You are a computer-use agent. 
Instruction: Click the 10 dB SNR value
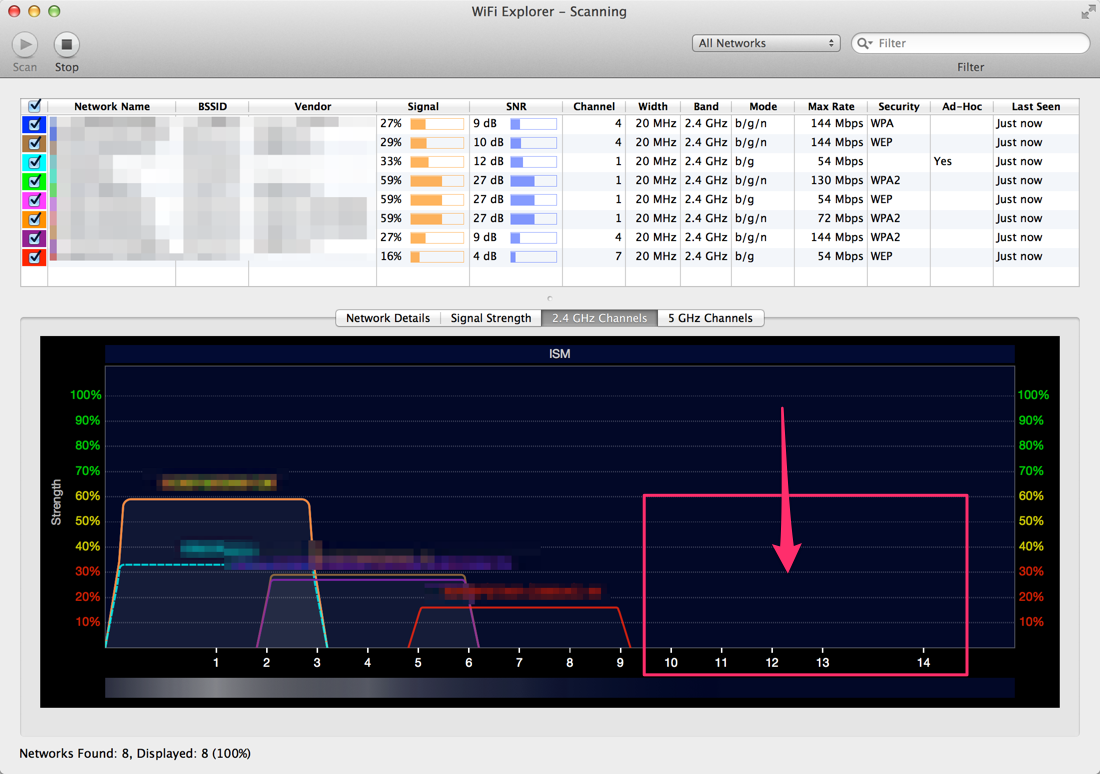488,142
